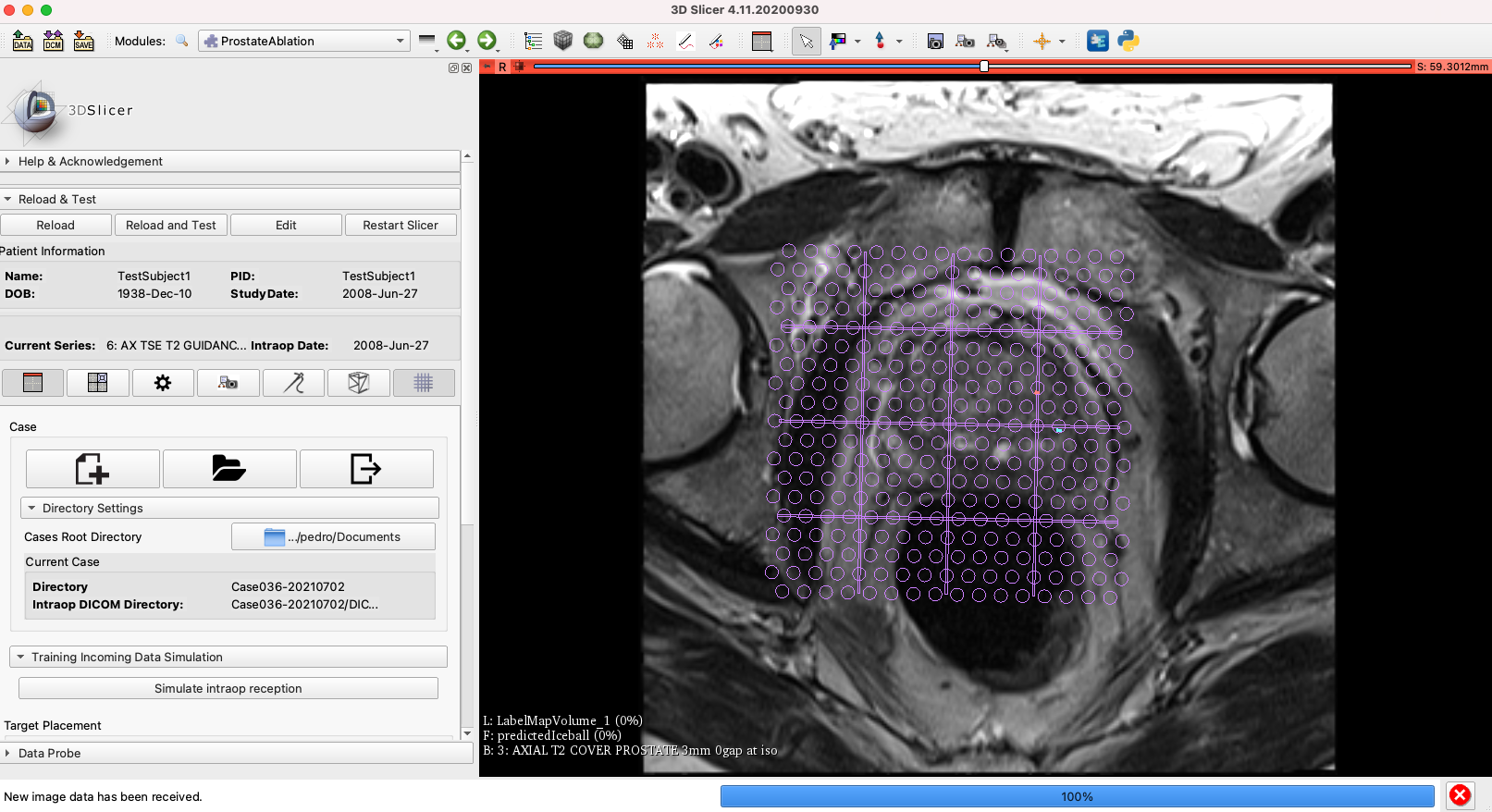Expand Help & Acknowledgement section
The image size is (1492, 812).
coord(91,161)
